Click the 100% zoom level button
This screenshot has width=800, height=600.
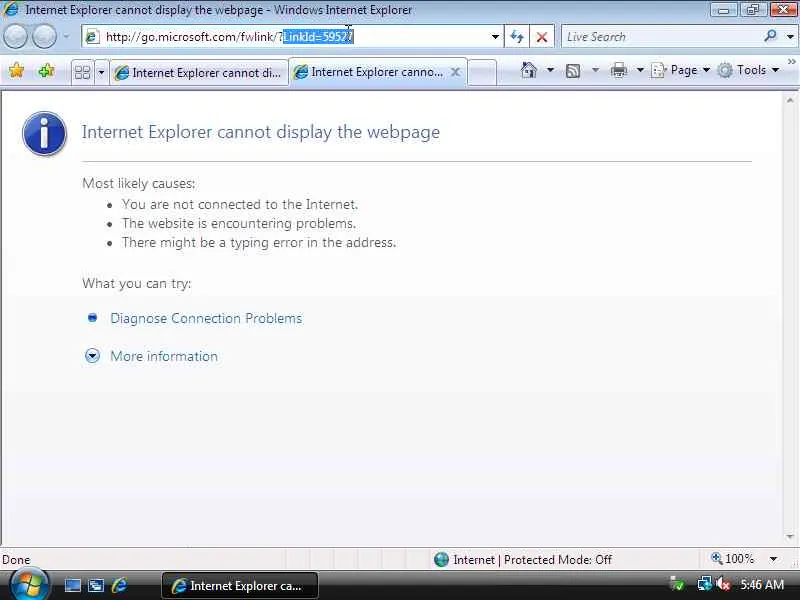tap(733, 559)
